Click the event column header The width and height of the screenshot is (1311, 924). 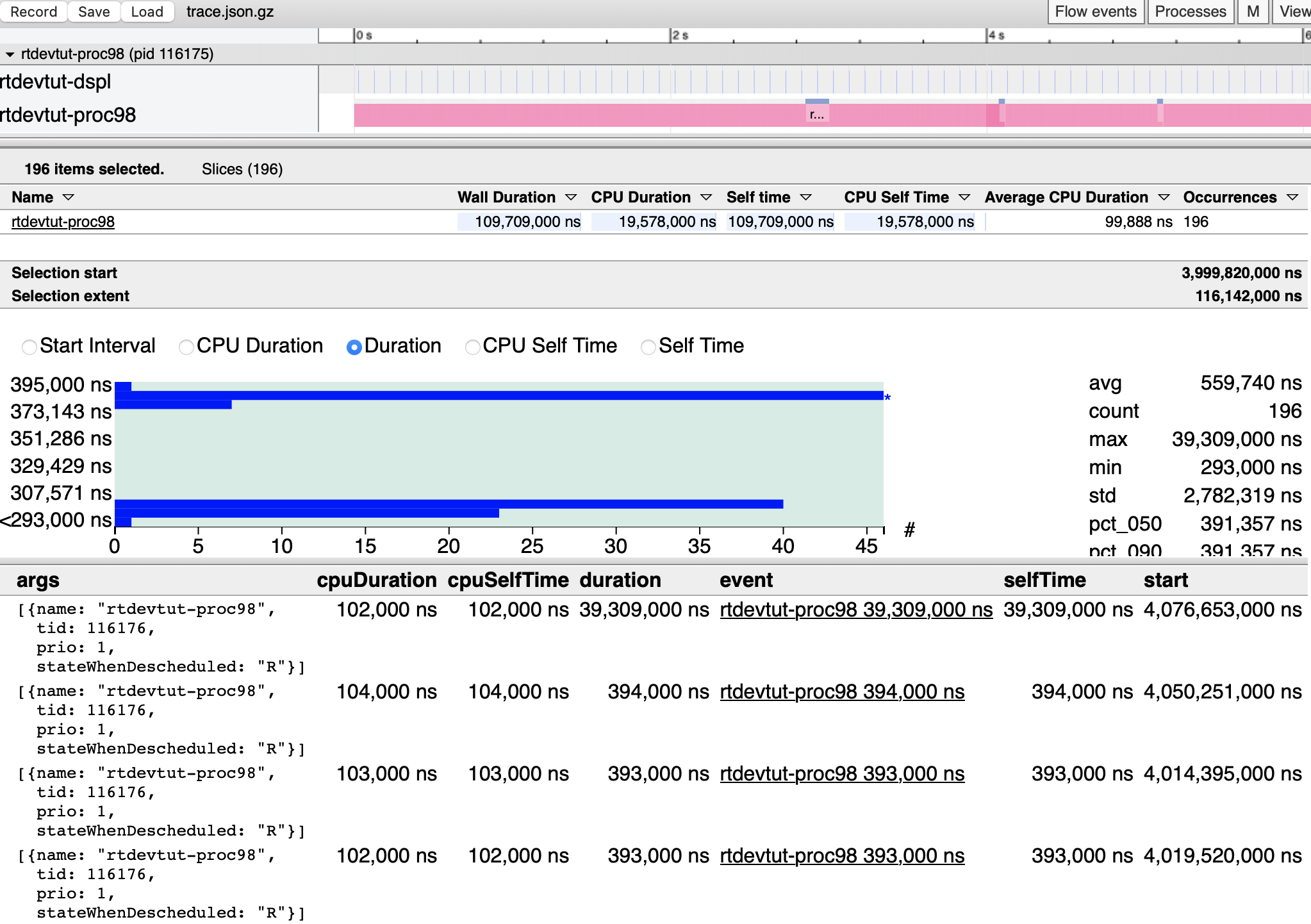pos(746,580)
